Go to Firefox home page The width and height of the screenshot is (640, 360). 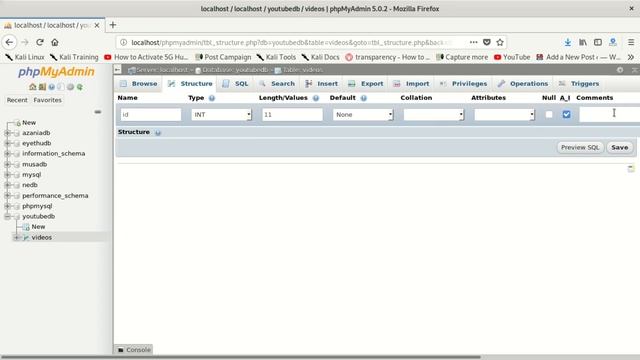click(x=55, y=42)
